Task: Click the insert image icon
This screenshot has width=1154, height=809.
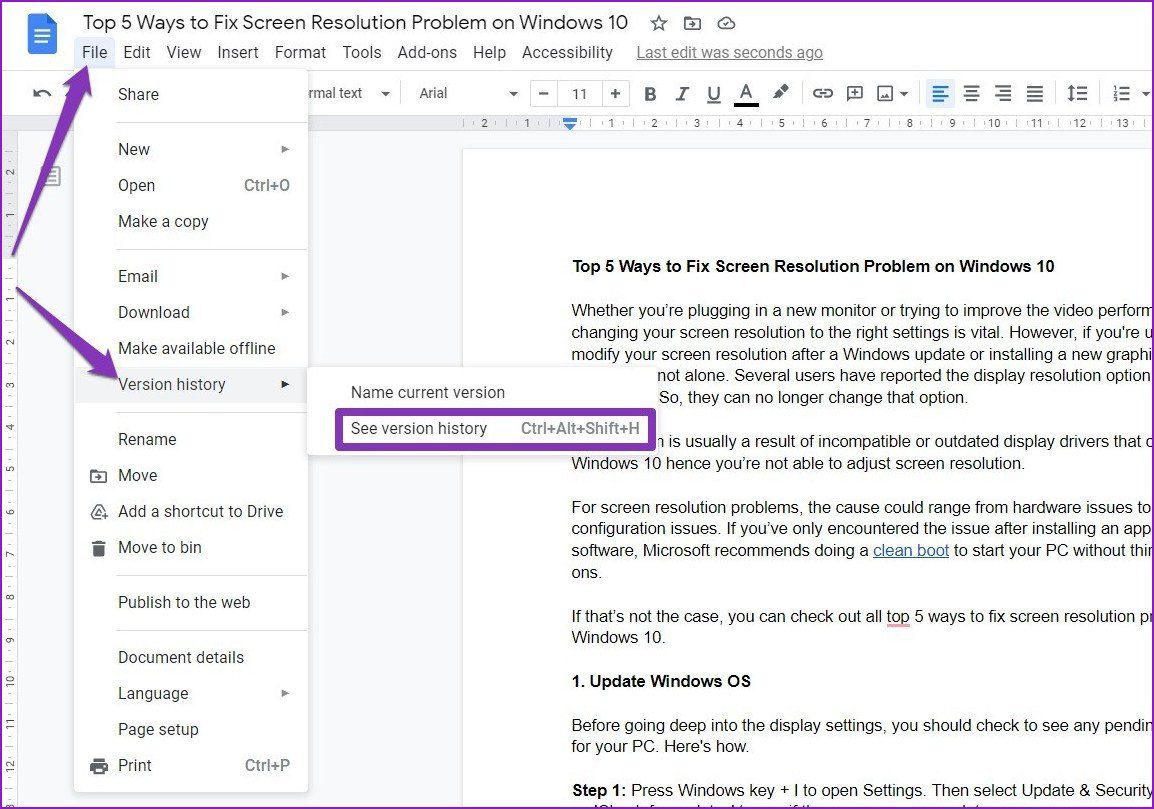Action: point(885,93)
